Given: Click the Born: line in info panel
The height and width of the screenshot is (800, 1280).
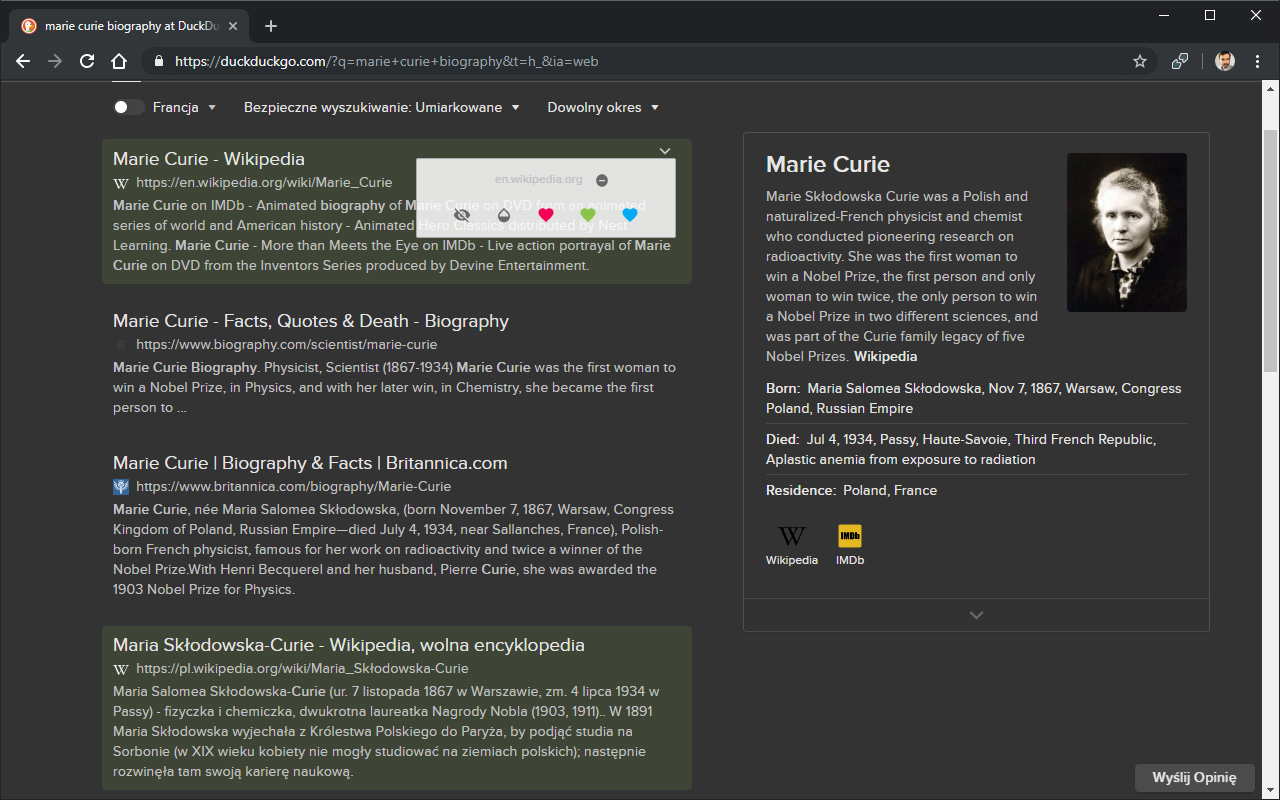Looking at the screenshot, I should click(977, 398).
